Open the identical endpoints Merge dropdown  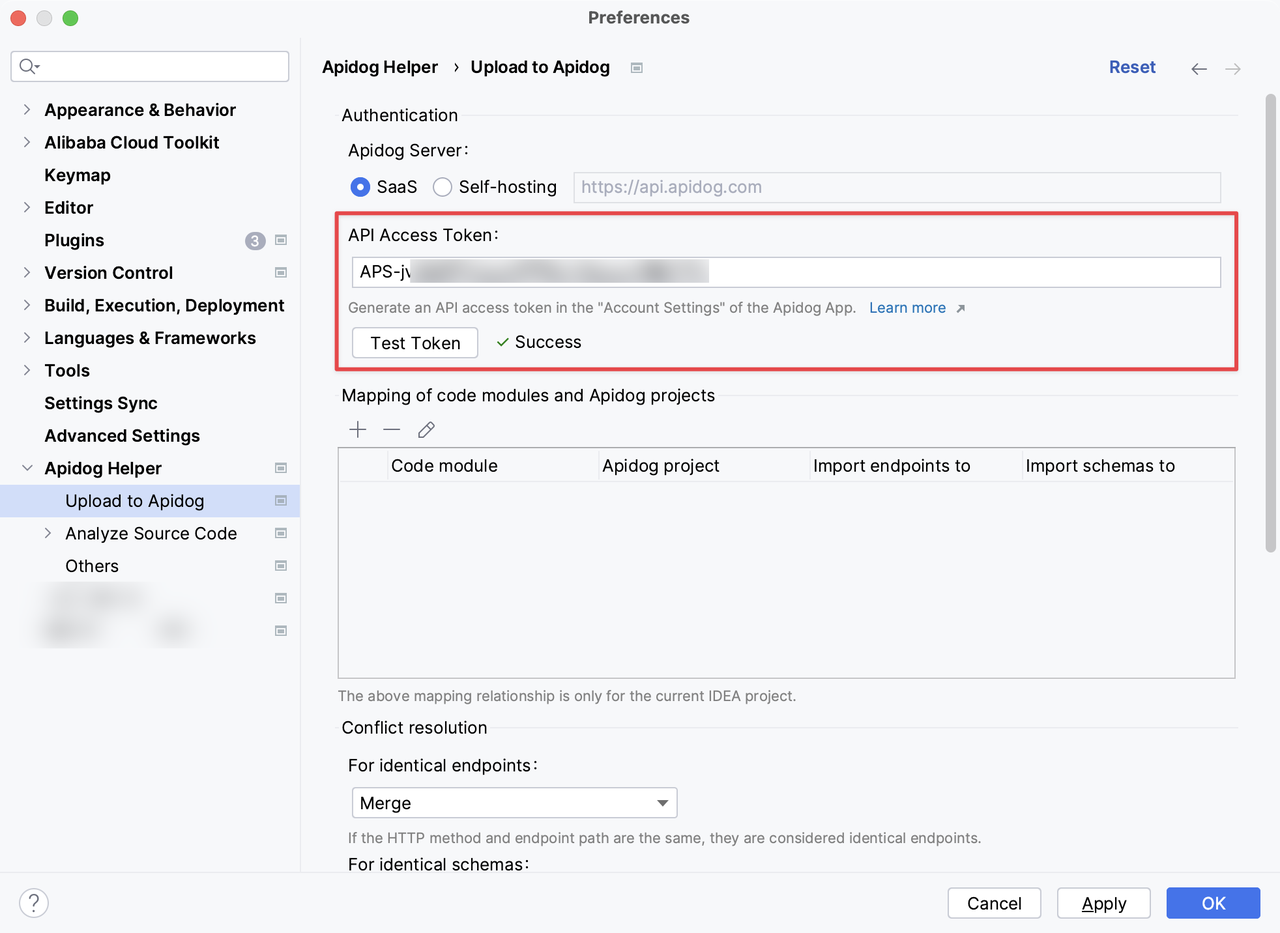[514, 803]
